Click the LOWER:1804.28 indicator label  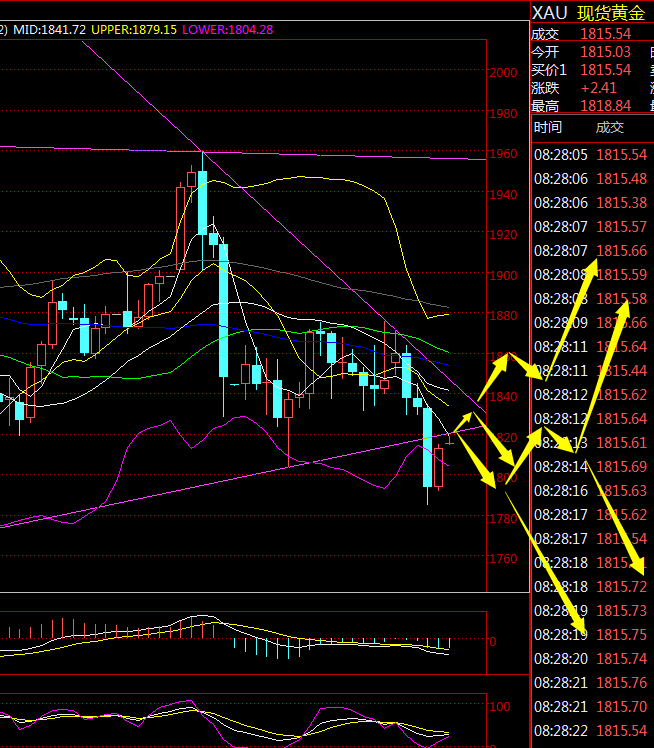pos(228,30)
